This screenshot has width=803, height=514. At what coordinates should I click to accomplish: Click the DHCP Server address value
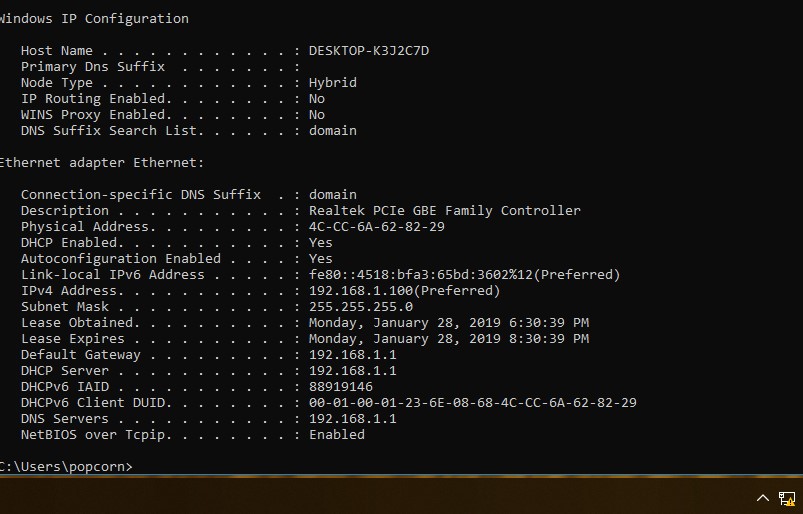point(352,371)
